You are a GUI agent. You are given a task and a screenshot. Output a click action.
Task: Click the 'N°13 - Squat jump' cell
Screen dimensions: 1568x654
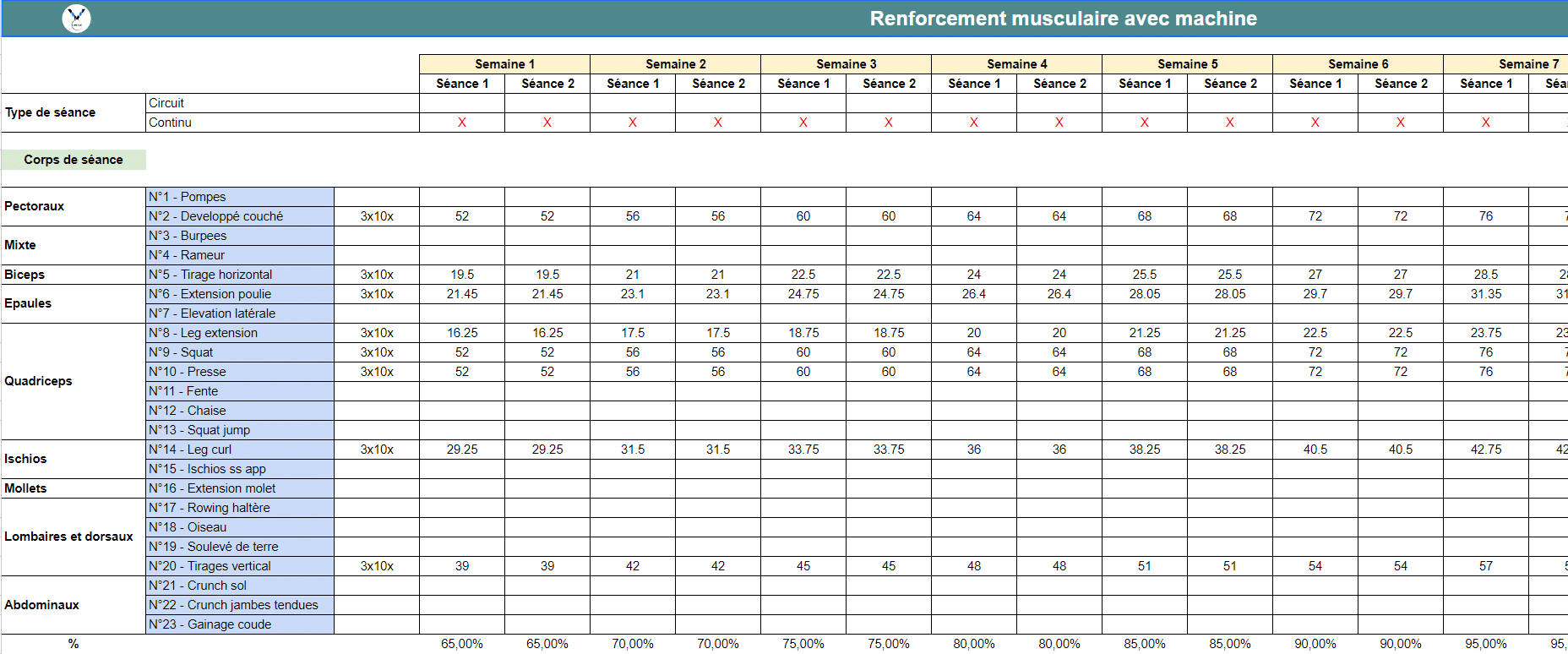(x=240, y=430)
